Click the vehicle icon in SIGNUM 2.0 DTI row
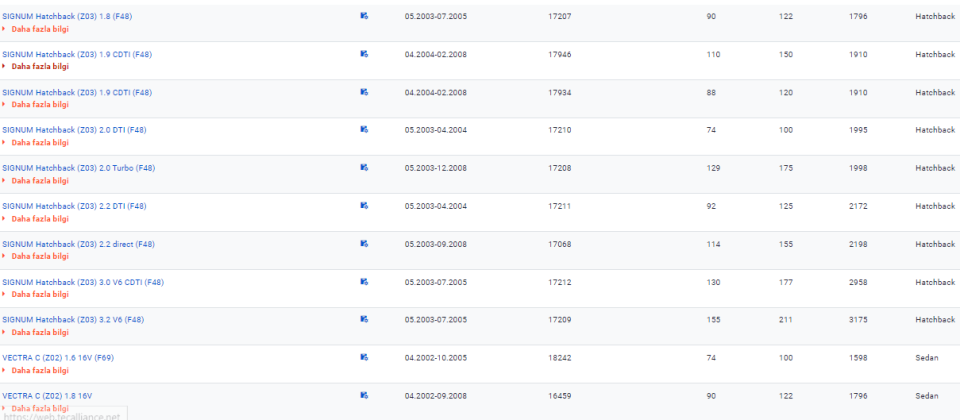This screenshot has width=960, height=420. pos(364,129)
